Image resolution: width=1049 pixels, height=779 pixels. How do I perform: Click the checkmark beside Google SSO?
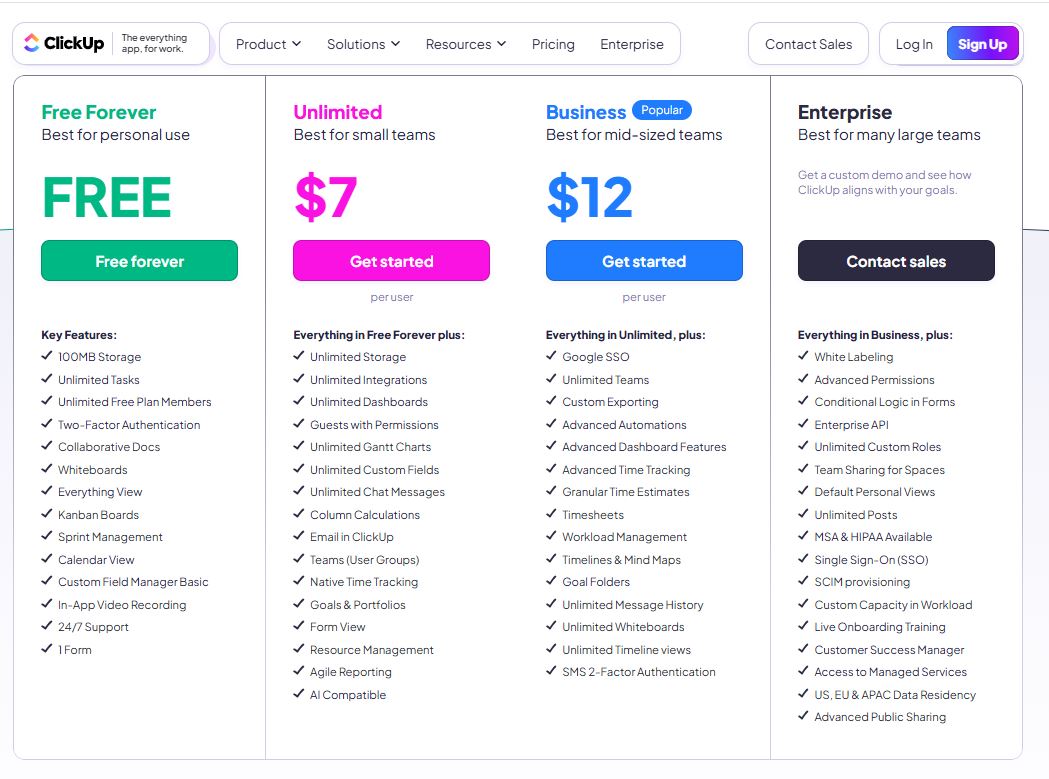552,357
